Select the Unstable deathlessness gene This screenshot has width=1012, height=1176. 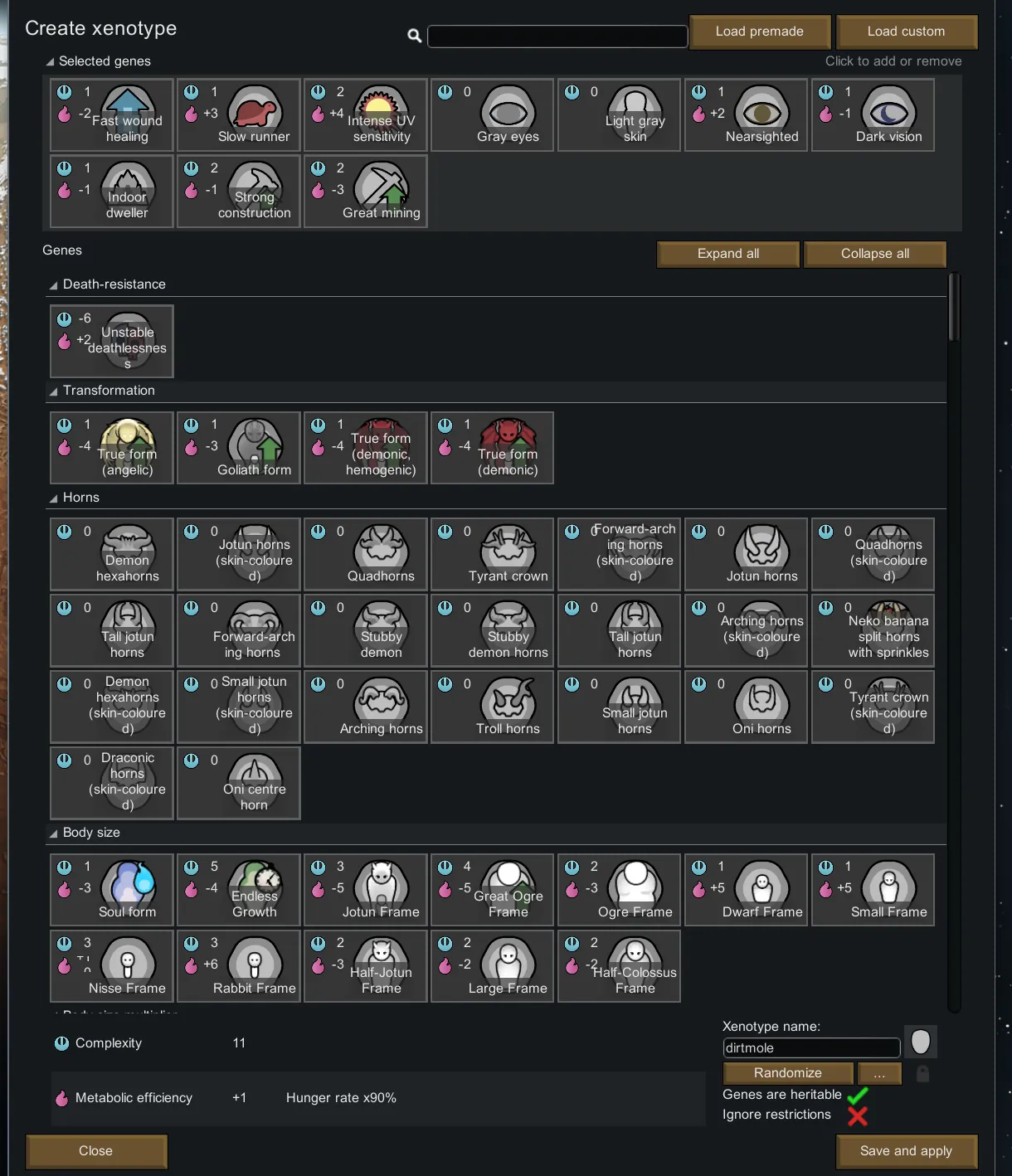112,342
